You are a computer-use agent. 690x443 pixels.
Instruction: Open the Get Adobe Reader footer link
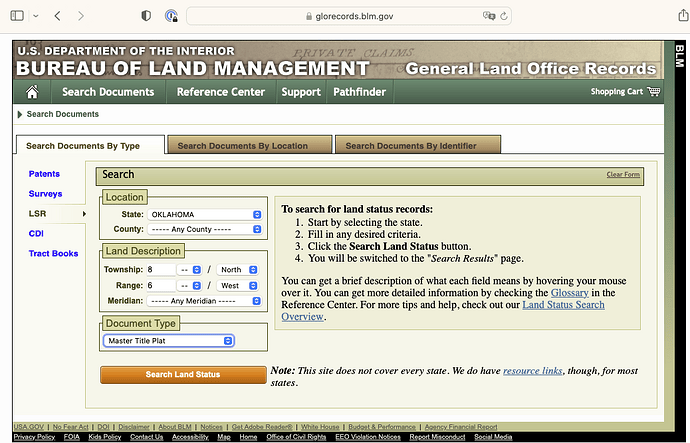click(262, 427)
